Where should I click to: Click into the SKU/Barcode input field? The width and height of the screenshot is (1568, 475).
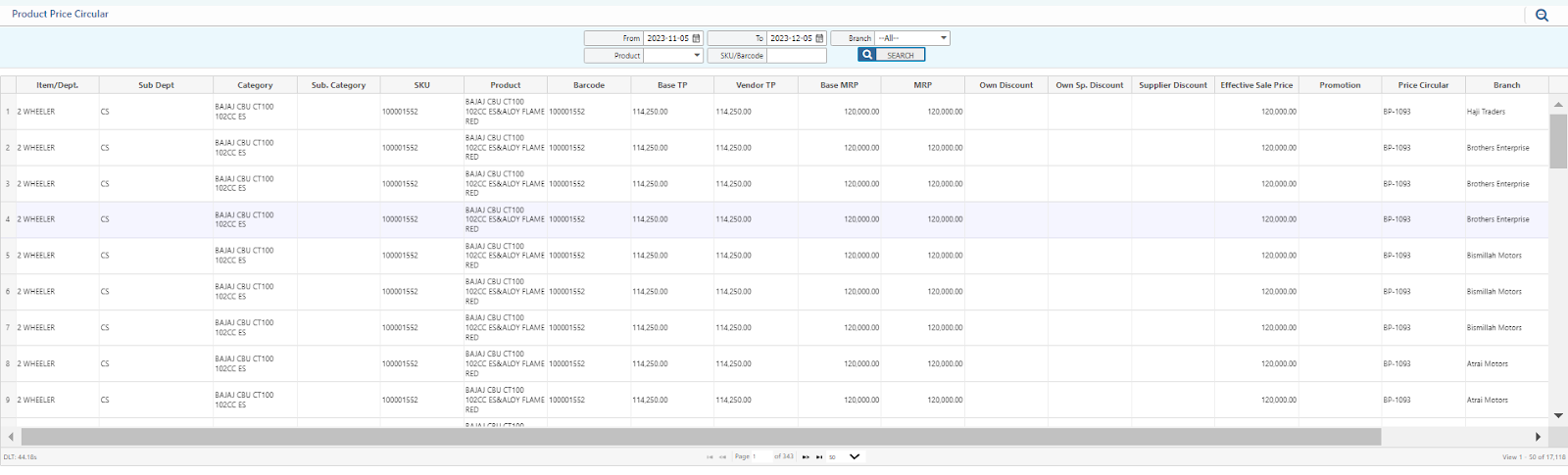pos(796,56)
